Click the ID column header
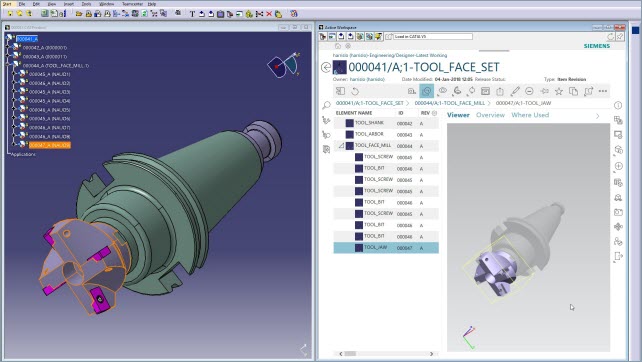This screenshot has width=642, height=362. (401, 113)
